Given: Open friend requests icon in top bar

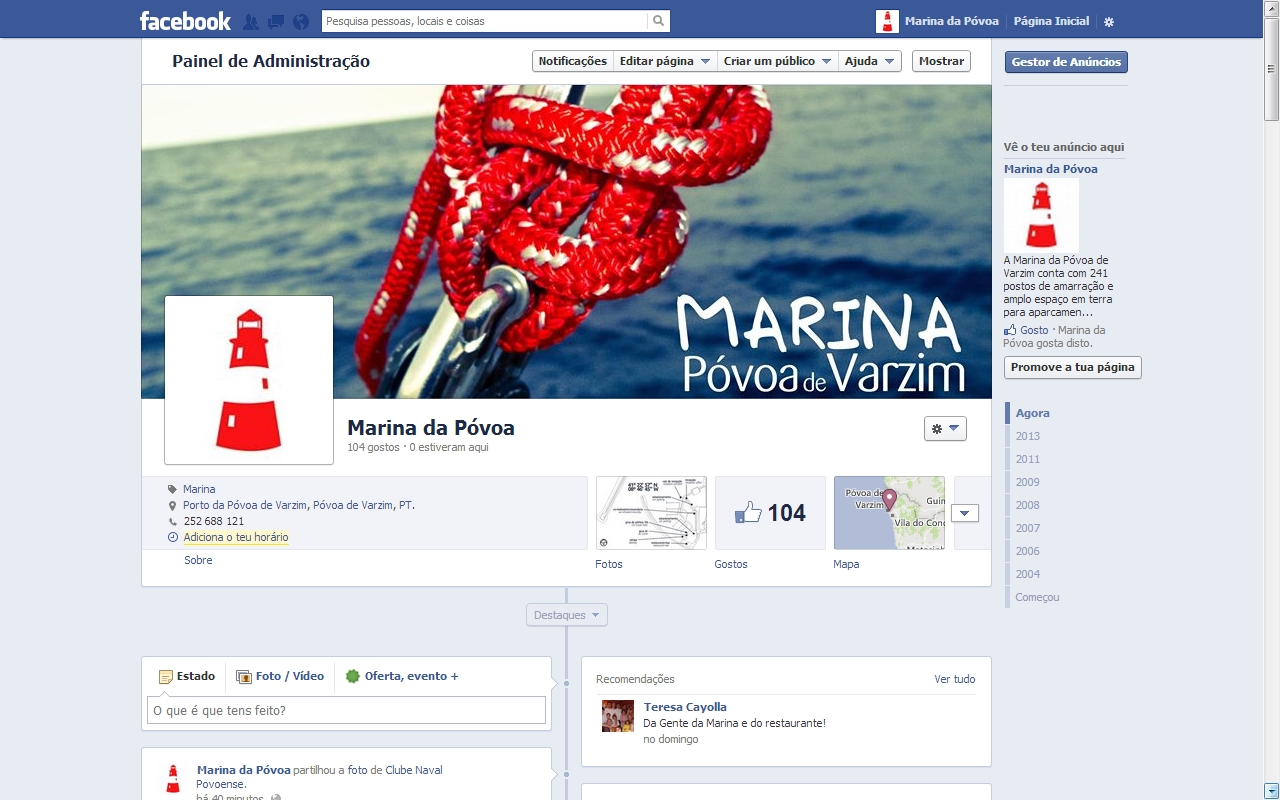Looking at the screenshot, I should point(251,21).
